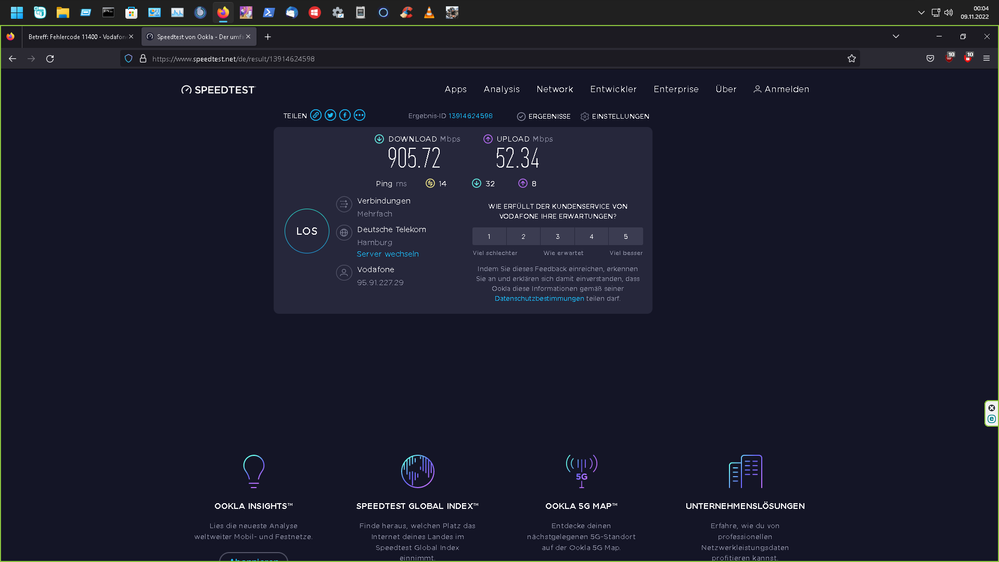
Task: Reload the current page
Action: (50, 59)
